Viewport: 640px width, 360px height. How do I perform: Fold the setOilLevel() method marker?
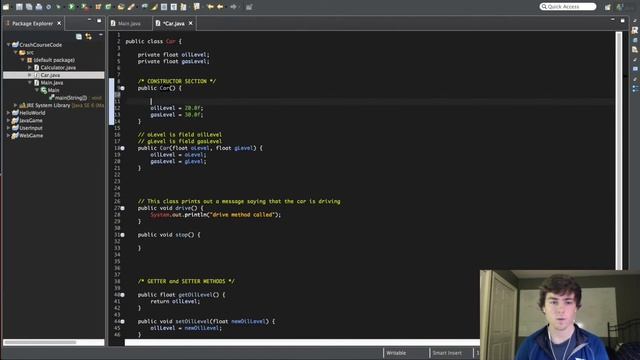pyautogui.click(x=122, y=321)
